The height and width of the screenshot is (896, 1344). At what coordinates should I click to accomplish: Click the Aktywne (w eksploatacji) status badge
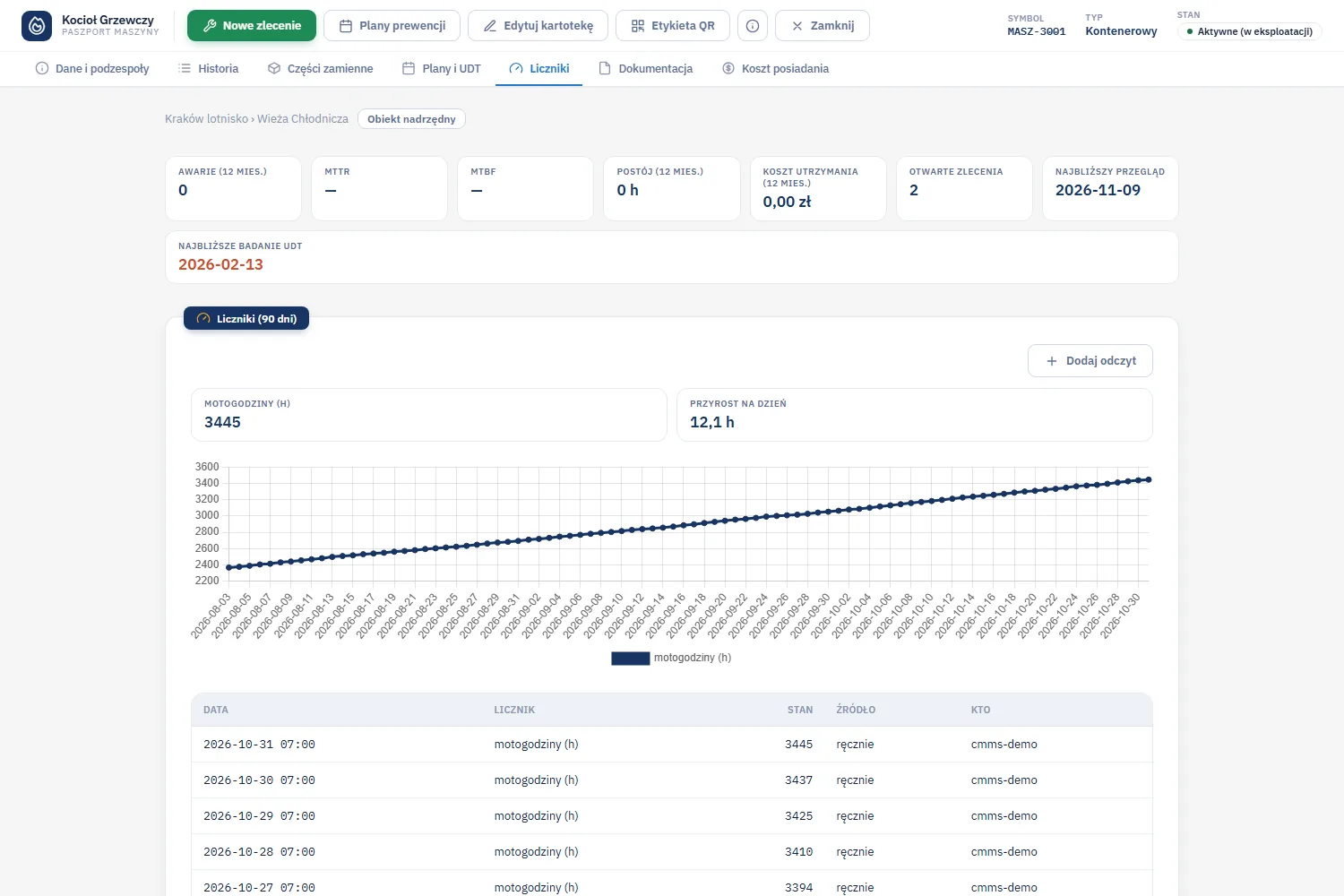[1250, 31]
